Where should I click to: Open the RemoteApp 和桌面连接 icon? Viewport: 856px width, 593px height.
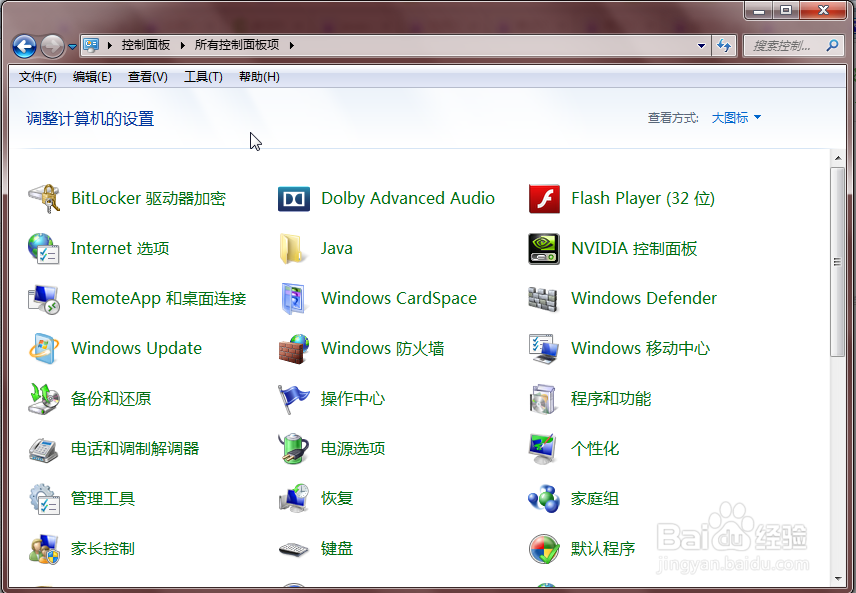[44, 299]
